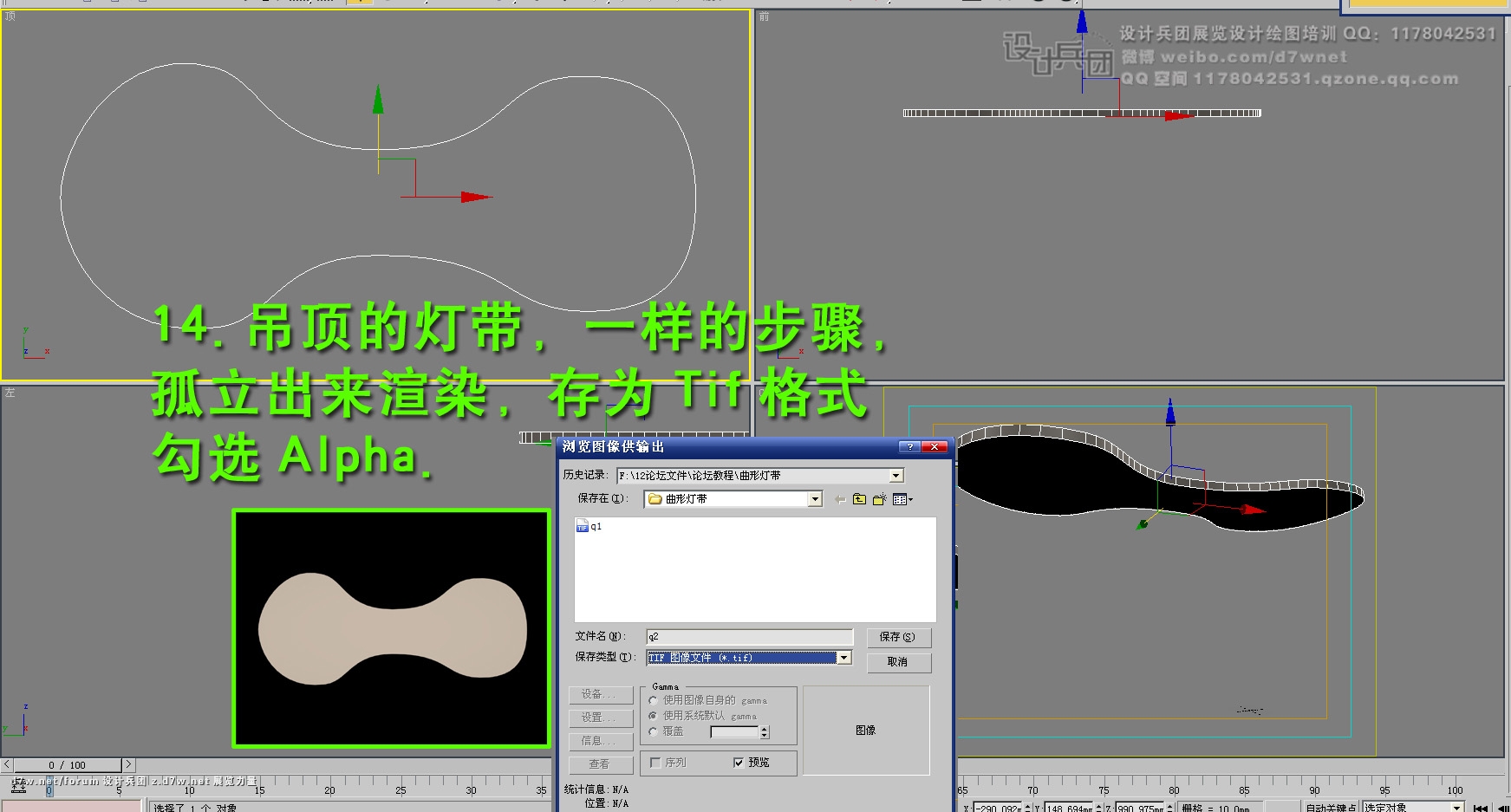Viewport: 1511px width, 812px height.
Task: Toggle the Auto Key (自动关键点) button
Action: coord(1330,808)
